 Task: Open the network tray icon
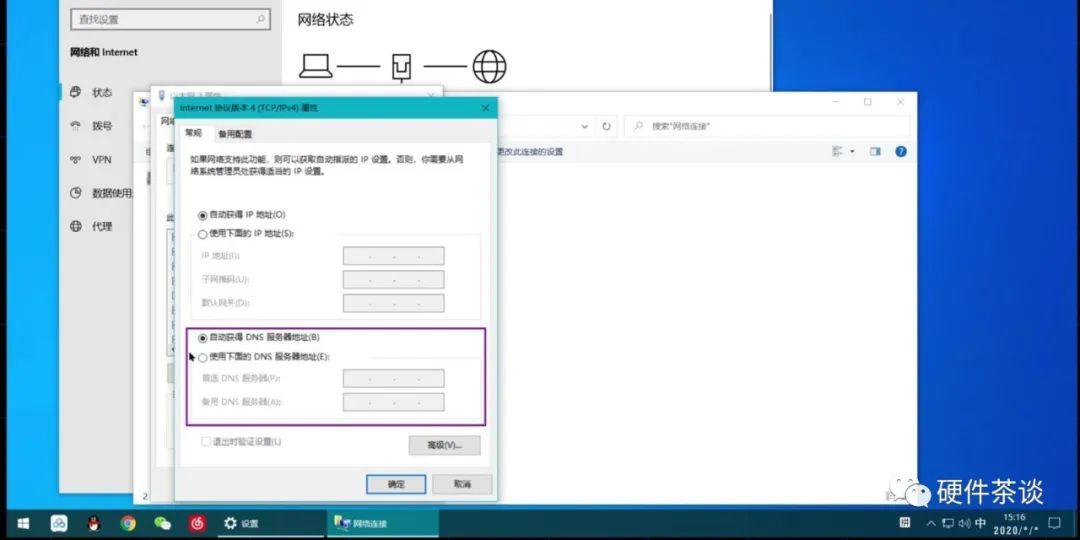point(948,523)
